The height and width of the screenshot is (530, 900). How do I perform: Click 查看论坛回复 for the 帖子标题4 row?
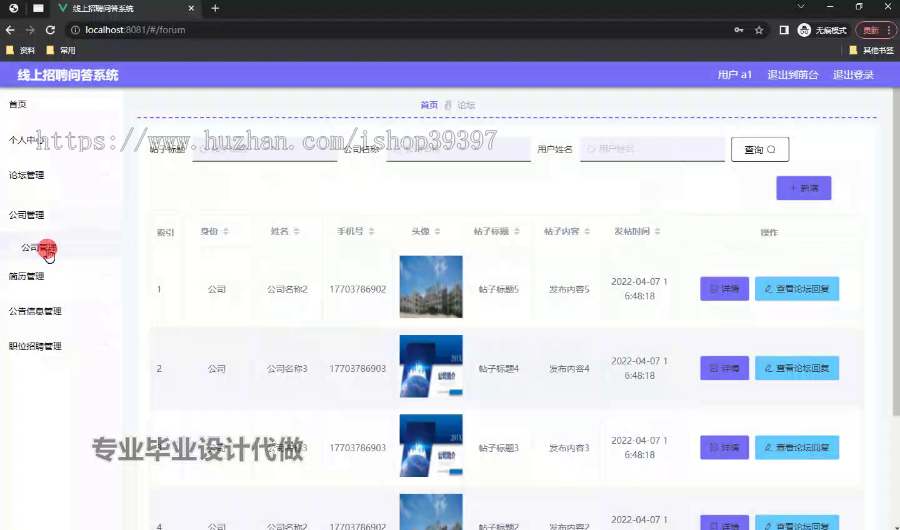(797, 368)
